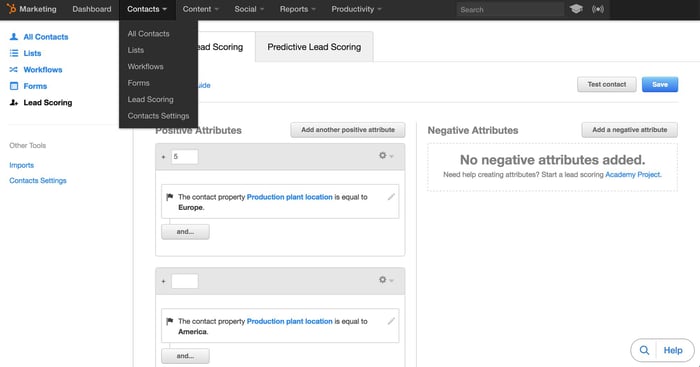Click the Lists icon in sidebar
This screenshot has width=700, height=367.
point(14,53)
